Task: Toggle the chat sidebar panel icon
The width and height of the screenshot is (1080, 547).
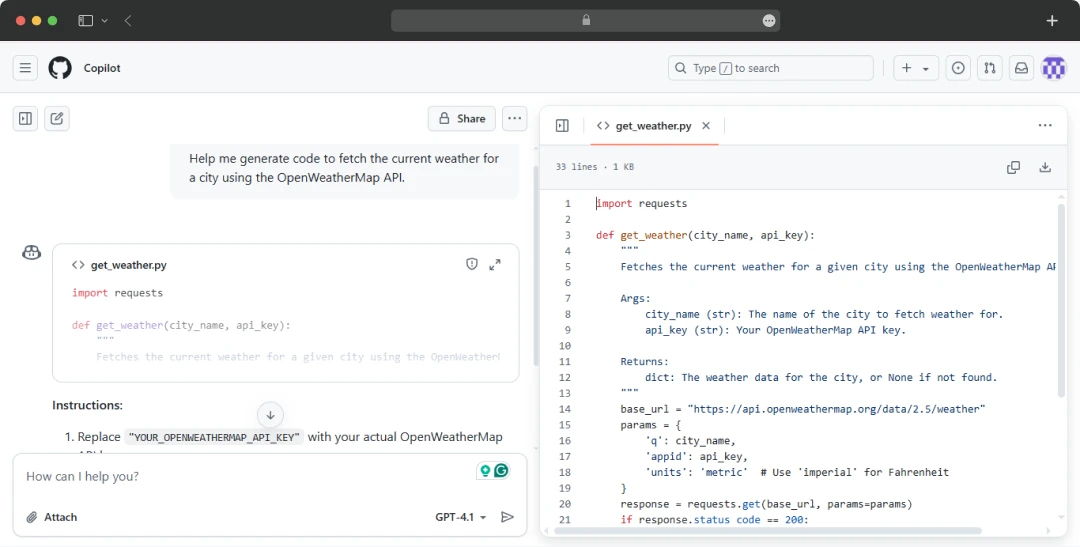Action: pyautogui.click(x=25, y=118)
